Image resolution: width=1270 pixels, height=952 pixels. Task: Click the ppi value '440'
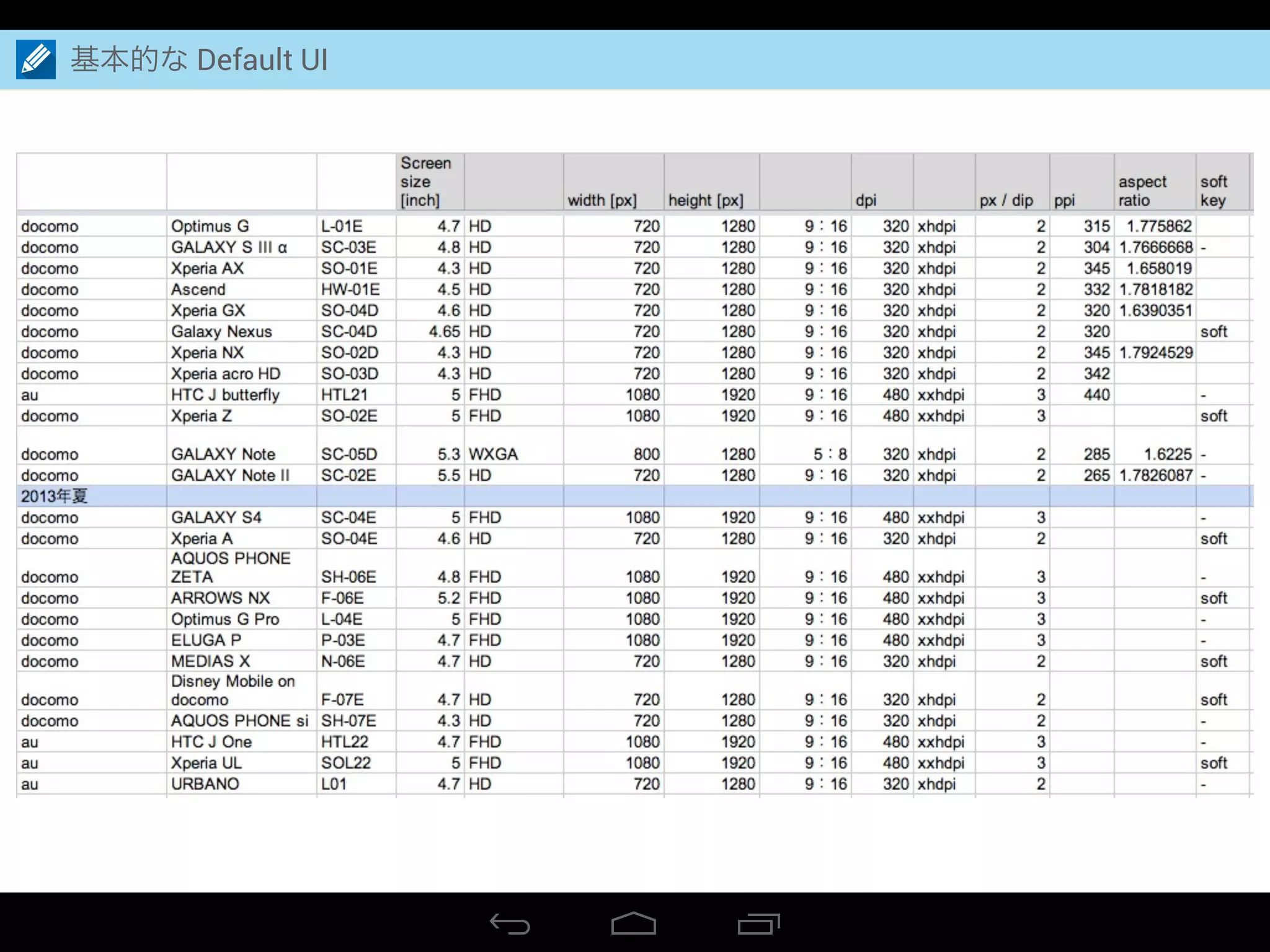point(1096,395)
